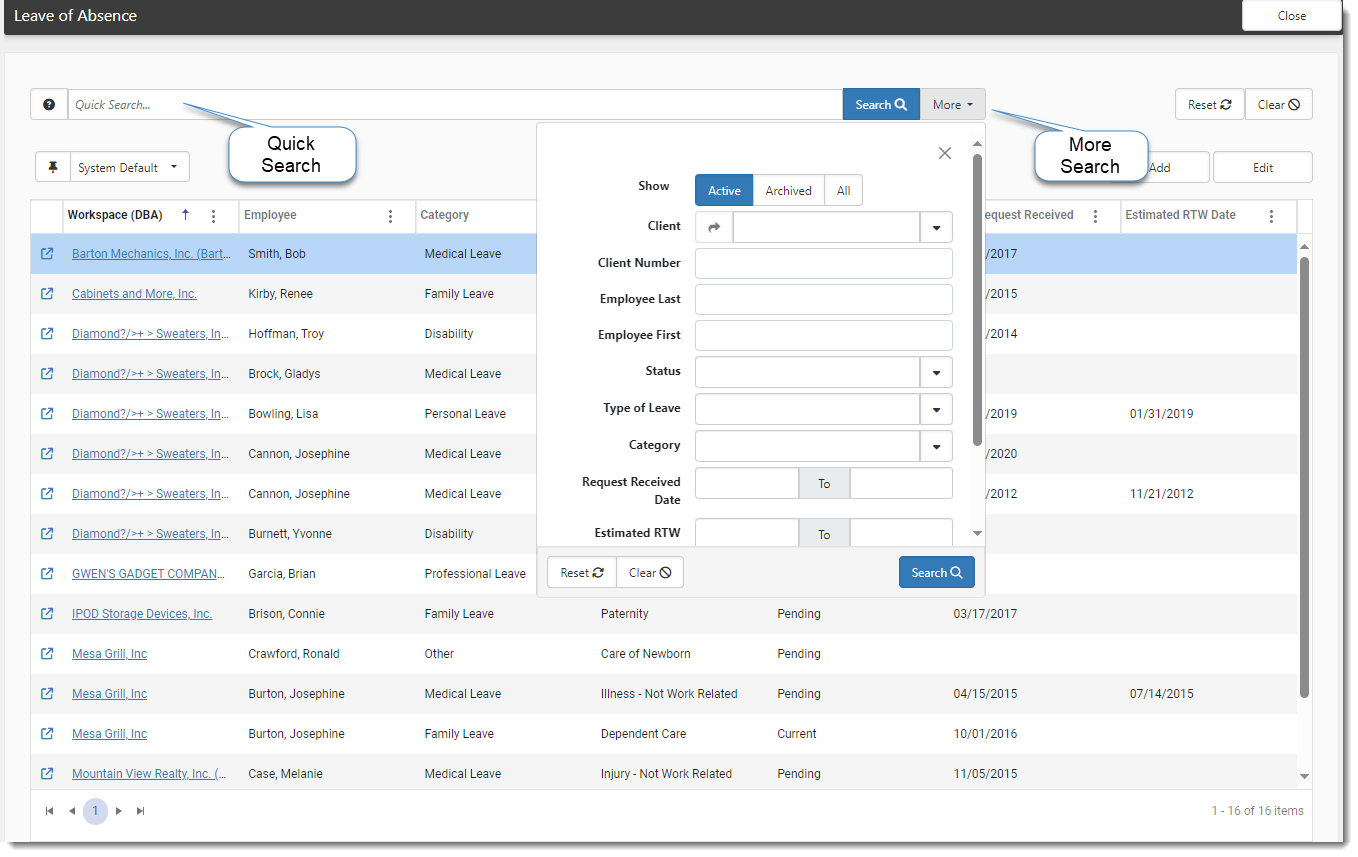Click top-right Clear button
Image resolution: width=1358 pixels, height=857 pixels.
(1278, 105)
